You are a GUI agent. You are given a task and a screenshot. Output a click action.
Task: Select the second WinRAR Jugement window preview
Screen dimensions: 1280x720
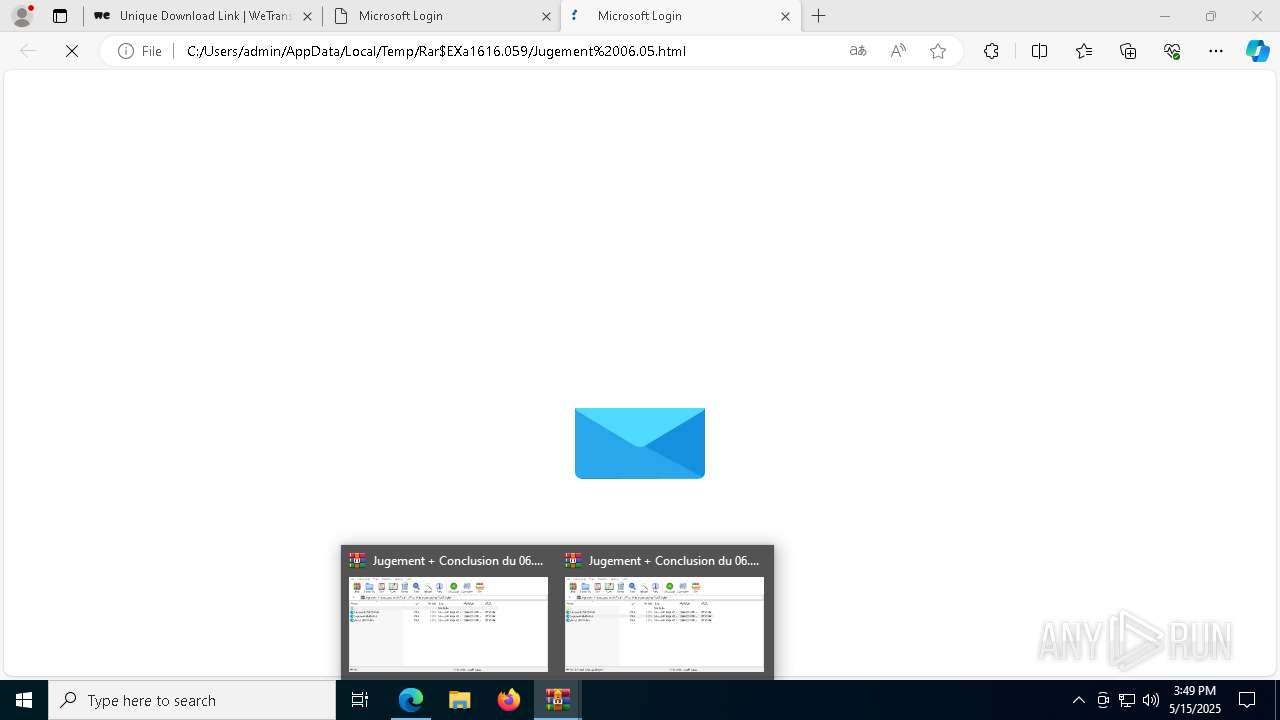[665, 612]
